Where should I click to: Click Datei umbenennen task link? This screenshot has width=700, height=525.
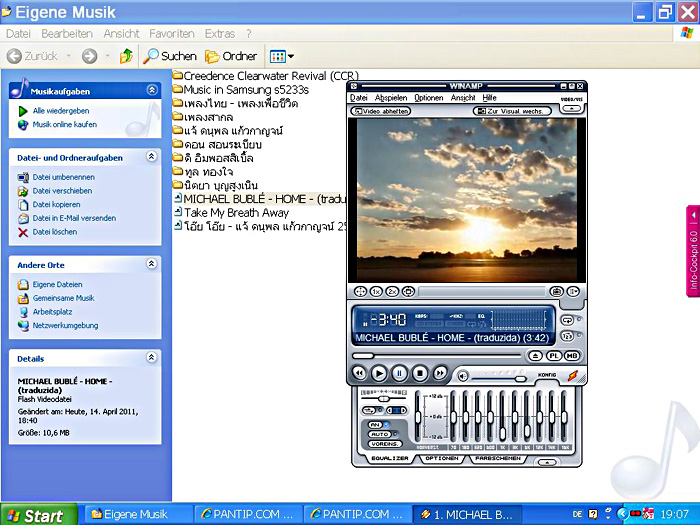tap(63, 177)
